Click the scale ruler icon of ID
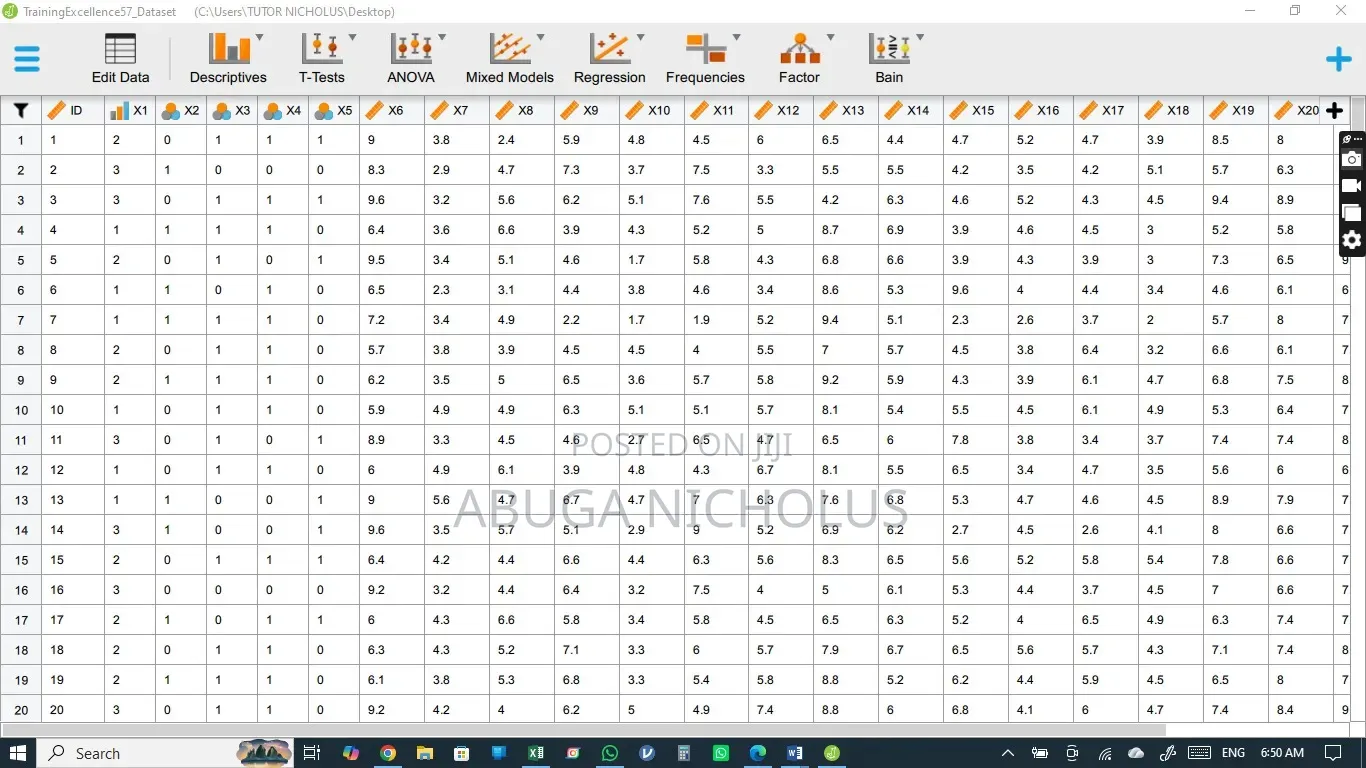The height and width of the screenshot is (768, 1366). [x=56, y=110]
